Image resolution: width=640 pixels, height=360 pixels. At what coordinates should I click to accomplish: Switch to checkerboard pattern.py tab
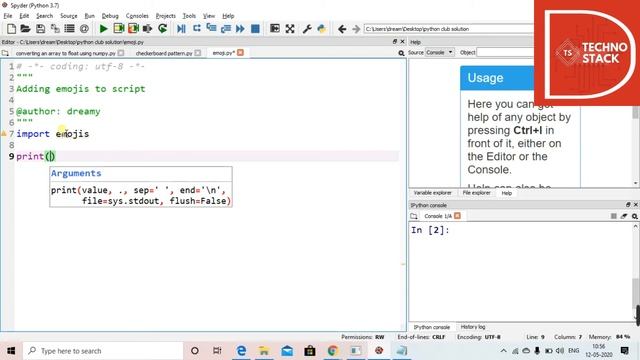pos(164,53)
